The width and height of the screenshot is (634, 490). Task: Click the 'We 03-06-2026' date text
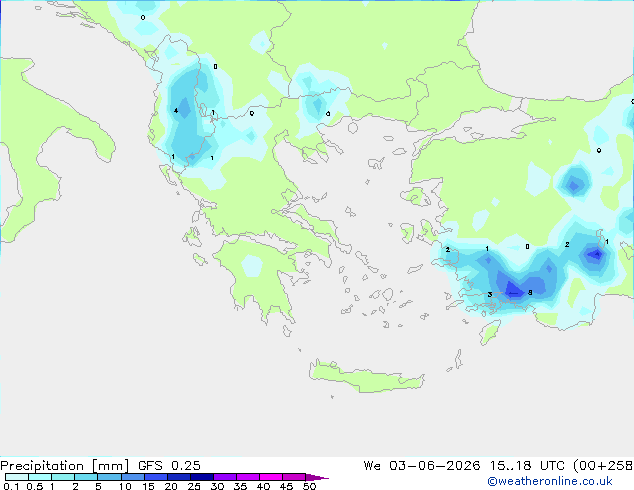(x=422, y=466)
